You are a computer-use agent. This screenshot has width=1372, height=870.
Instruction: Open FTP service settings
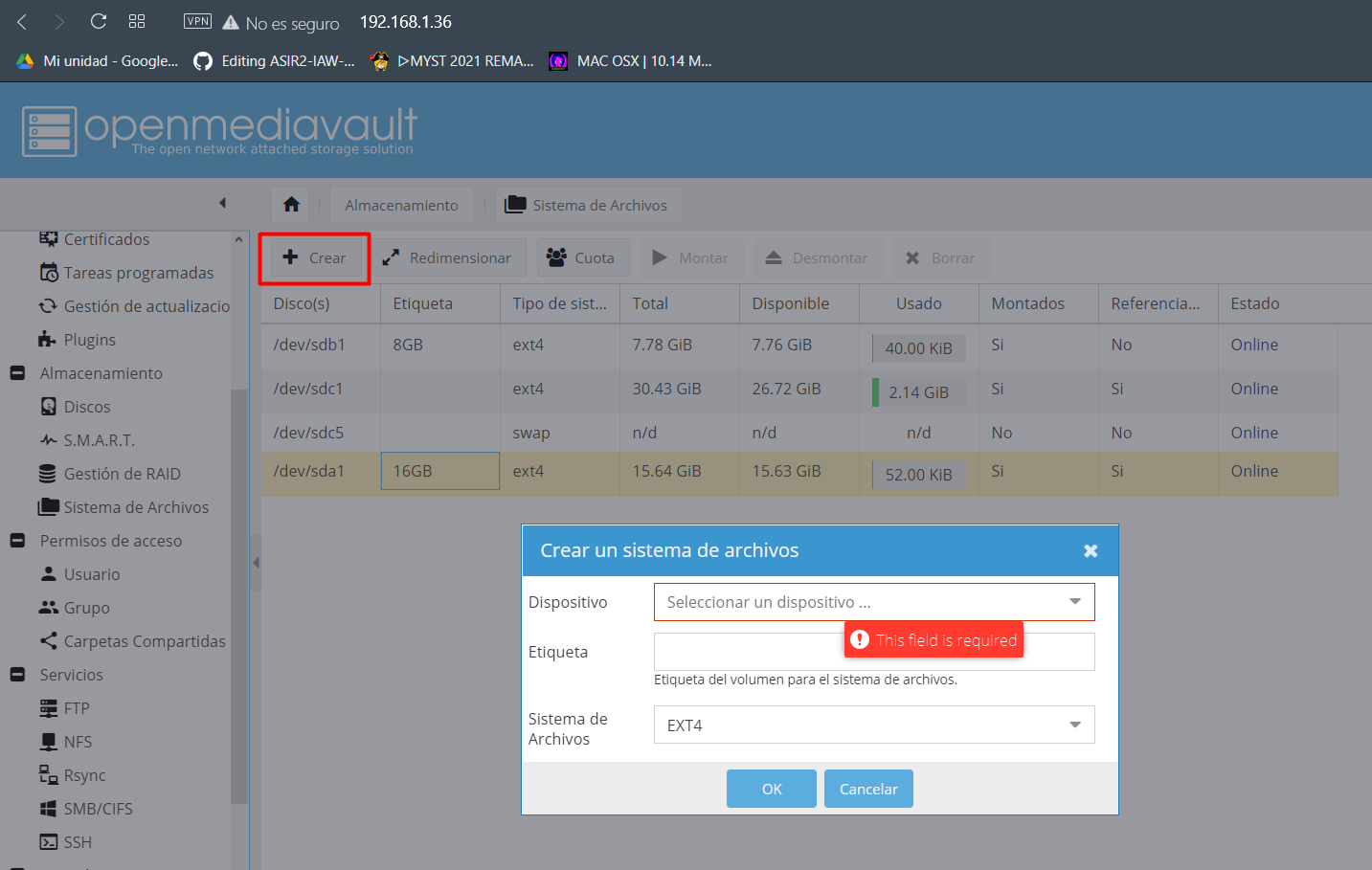click(x=77, y=708)
